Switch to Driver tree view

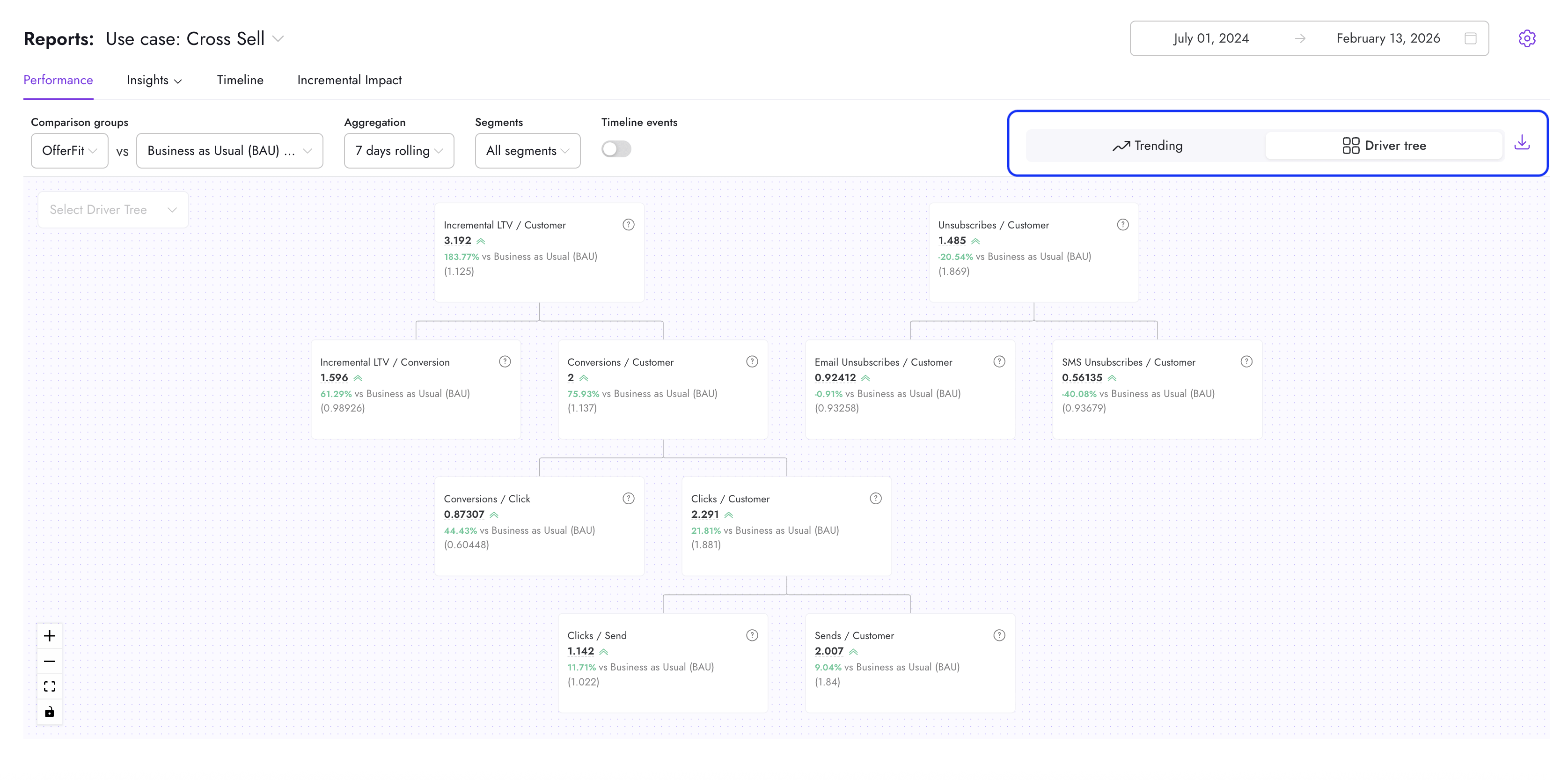[x=1384, y=146]
